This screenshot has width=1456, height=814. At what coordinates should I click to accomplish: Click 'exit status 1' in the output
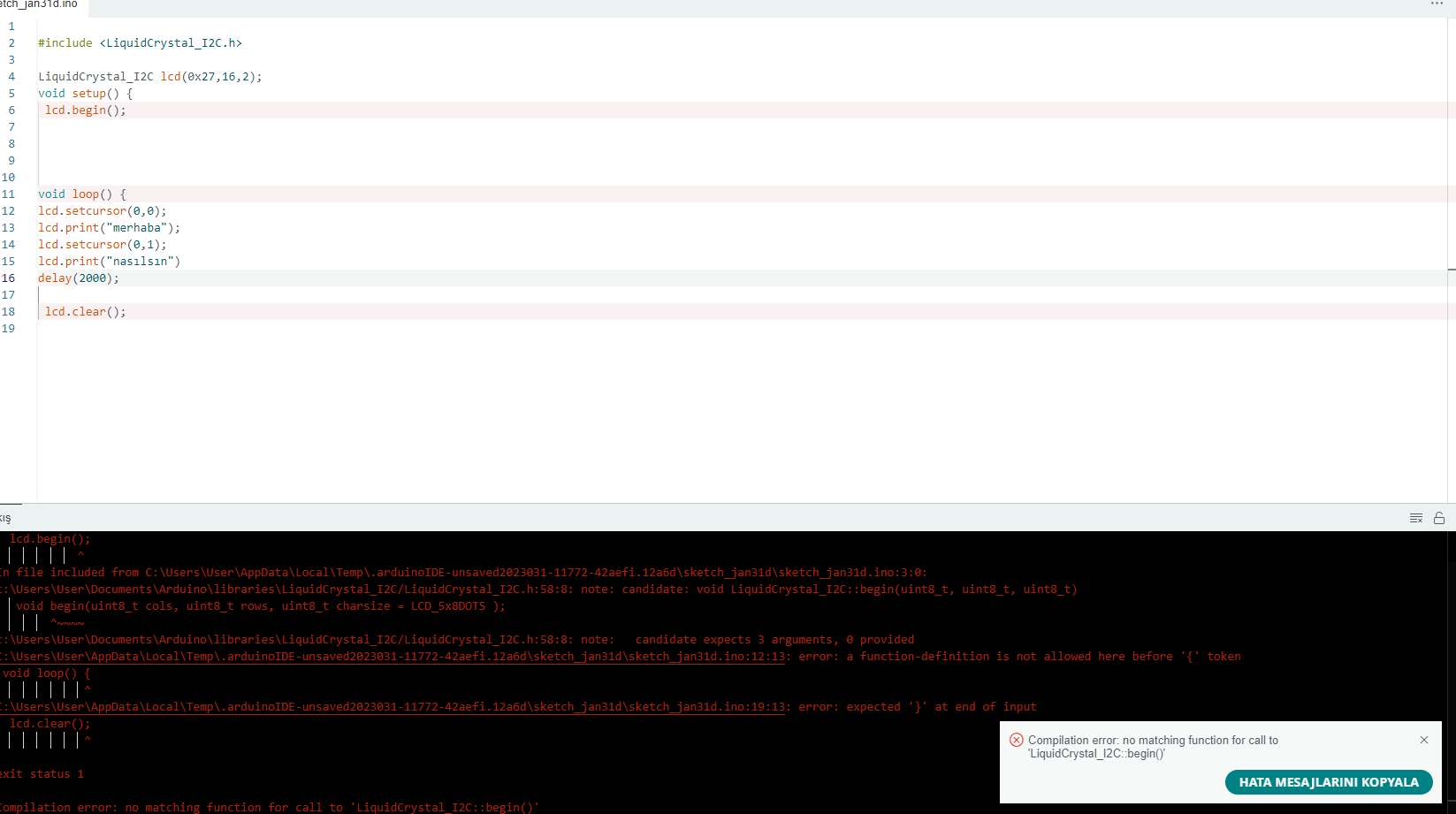point(42,774)
